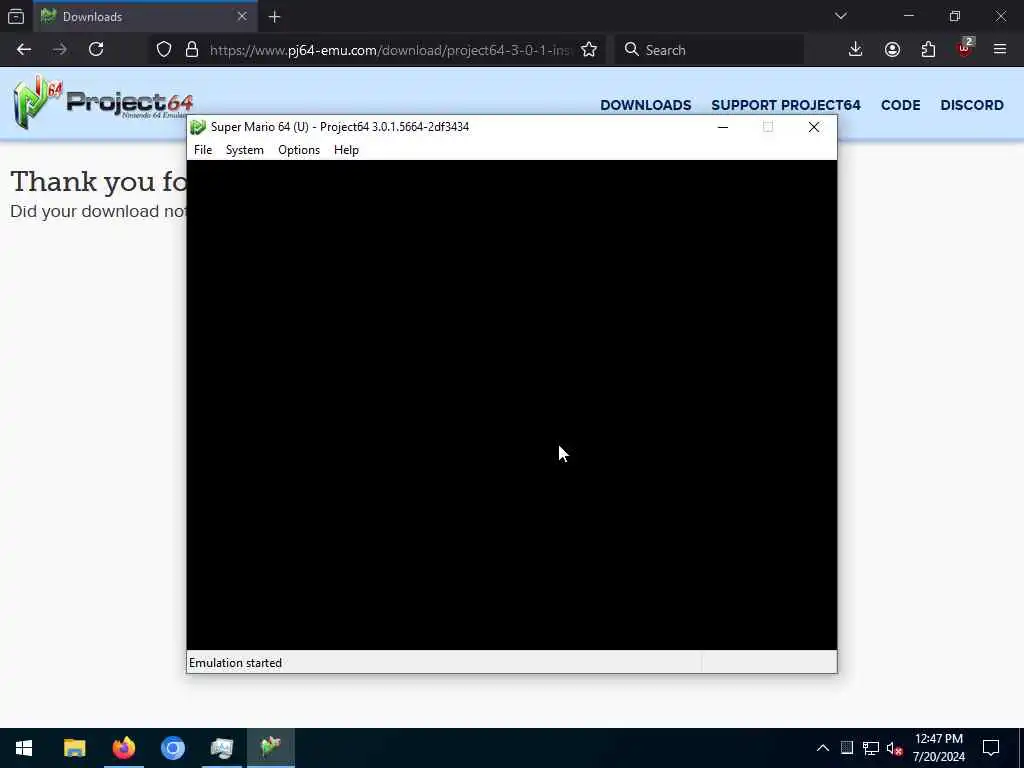Screen dimensions: 1024x768
Task: Show hidden system tray icons
Action: [x=823, y=748]
